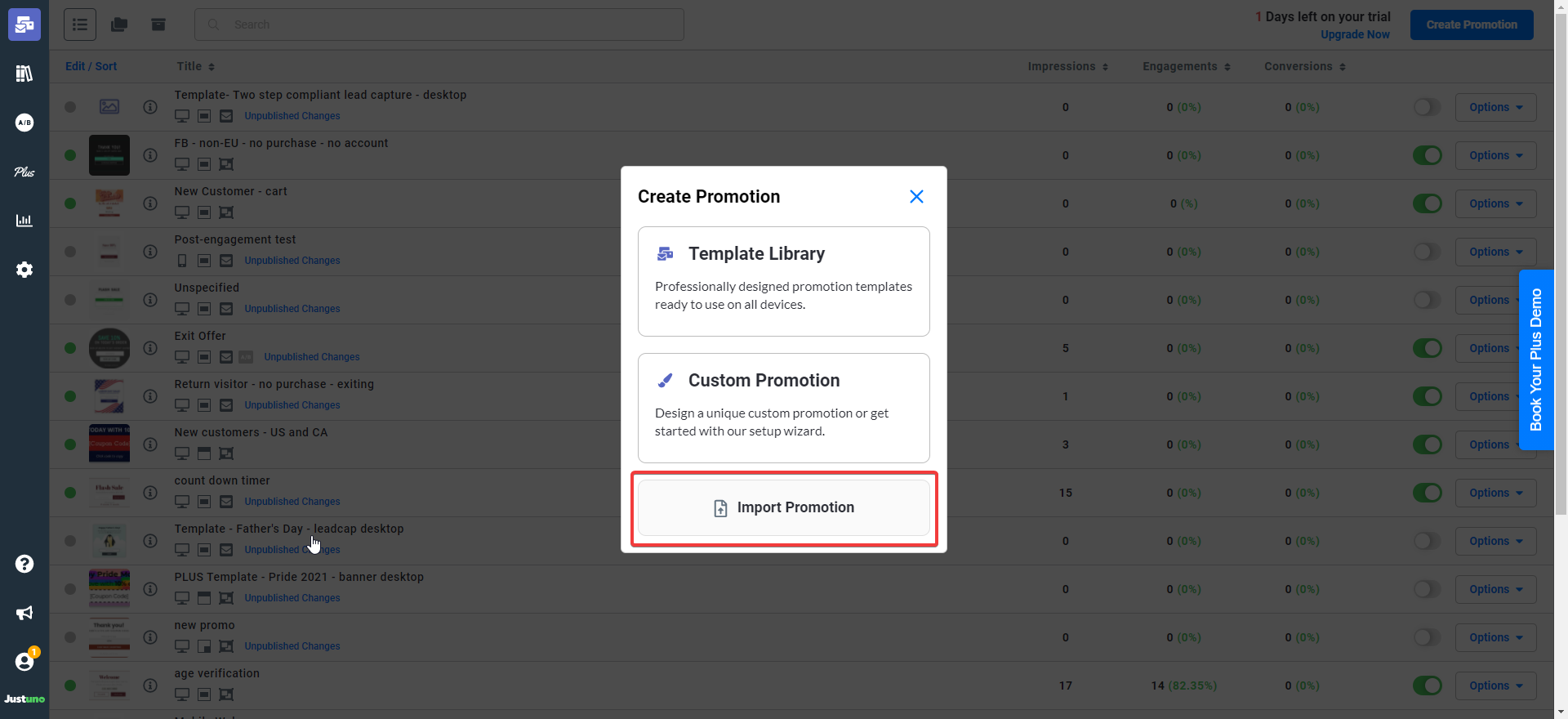Viewport: 1568px width, 719px height.
Task: Click the archive box icon in toolbar
Action: click(158, 25)
